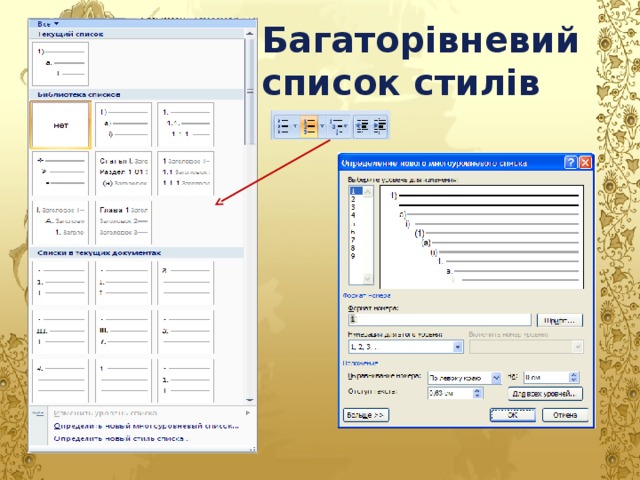
Task: Choose the 'I. Заголовок 1' list thumbnail
Action: tap(60, 222)
